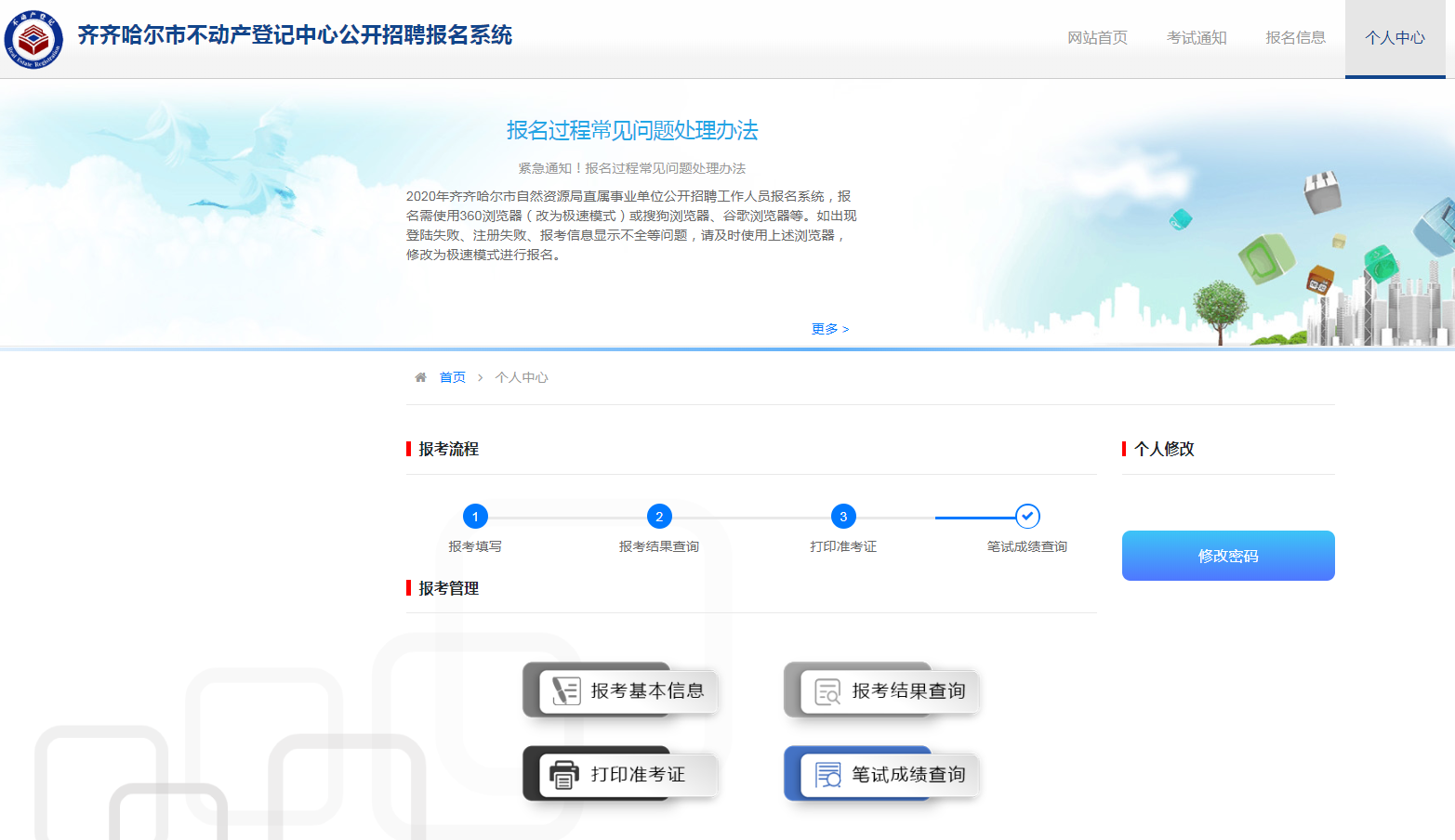Open 考试通知 navigation item

pos(1197,38)
